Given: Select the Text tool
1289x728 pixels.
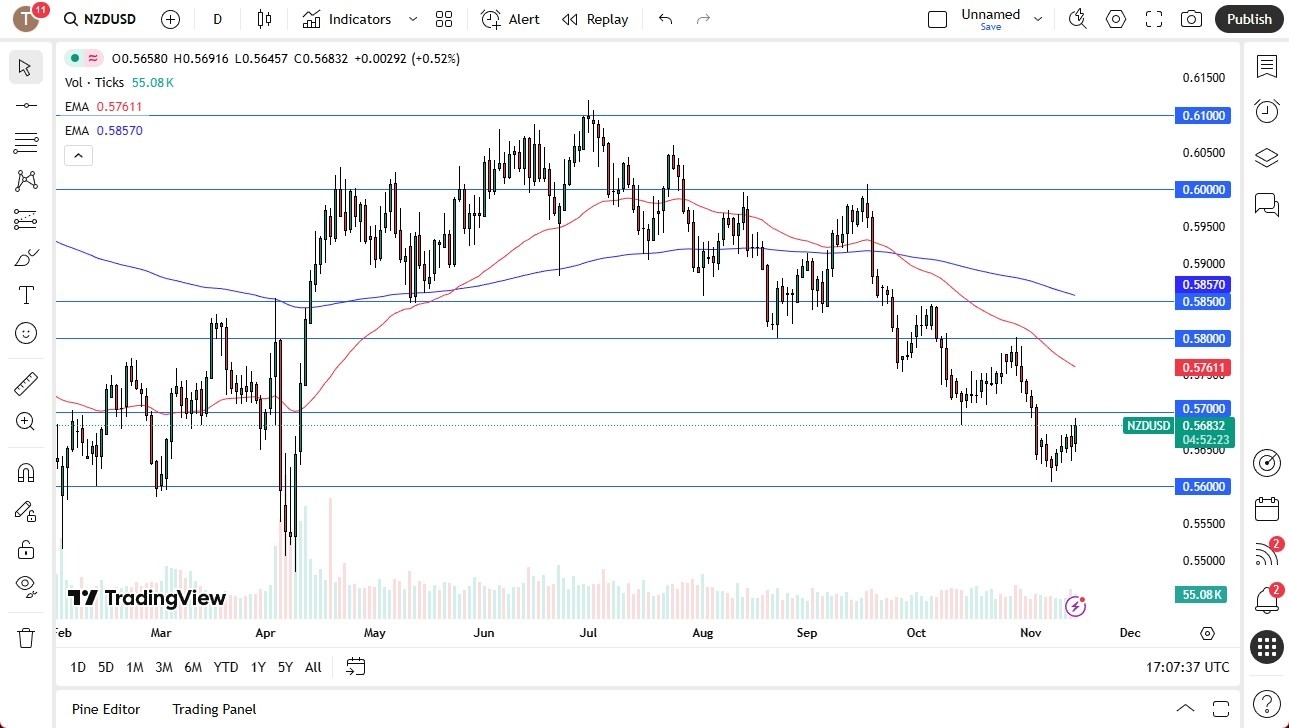Looking at the screenshot, I should (x=25, y=294).
